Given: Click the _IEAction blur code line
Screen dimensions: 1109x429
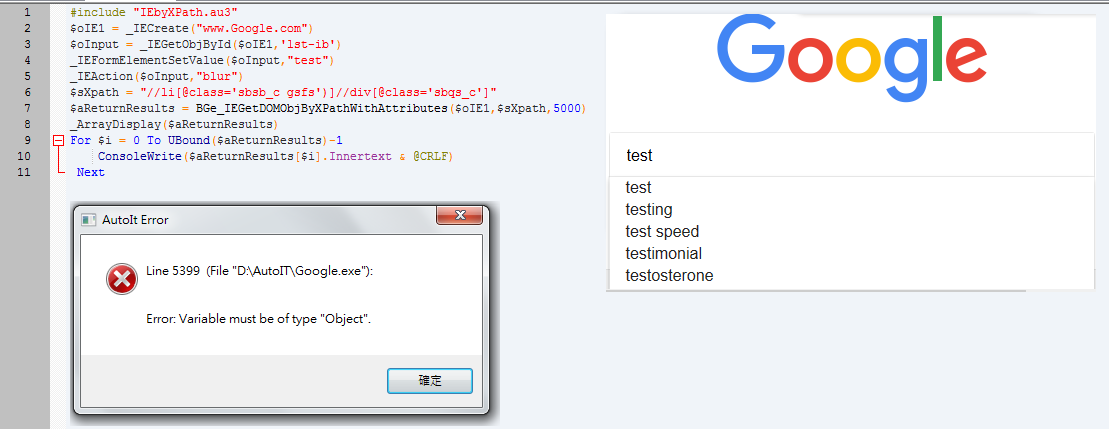Looking at the screenshot, I should [x=157, y=76].
